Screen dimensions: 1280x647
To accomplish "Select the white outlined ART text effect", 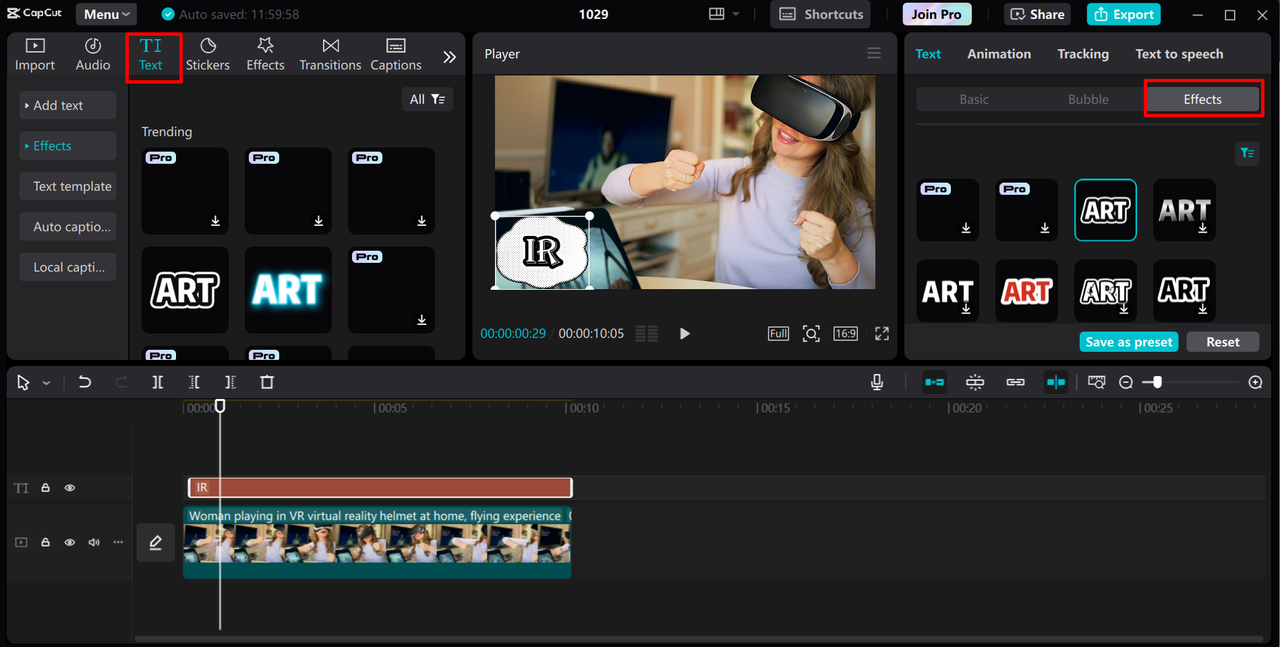I will pos(185,290).
